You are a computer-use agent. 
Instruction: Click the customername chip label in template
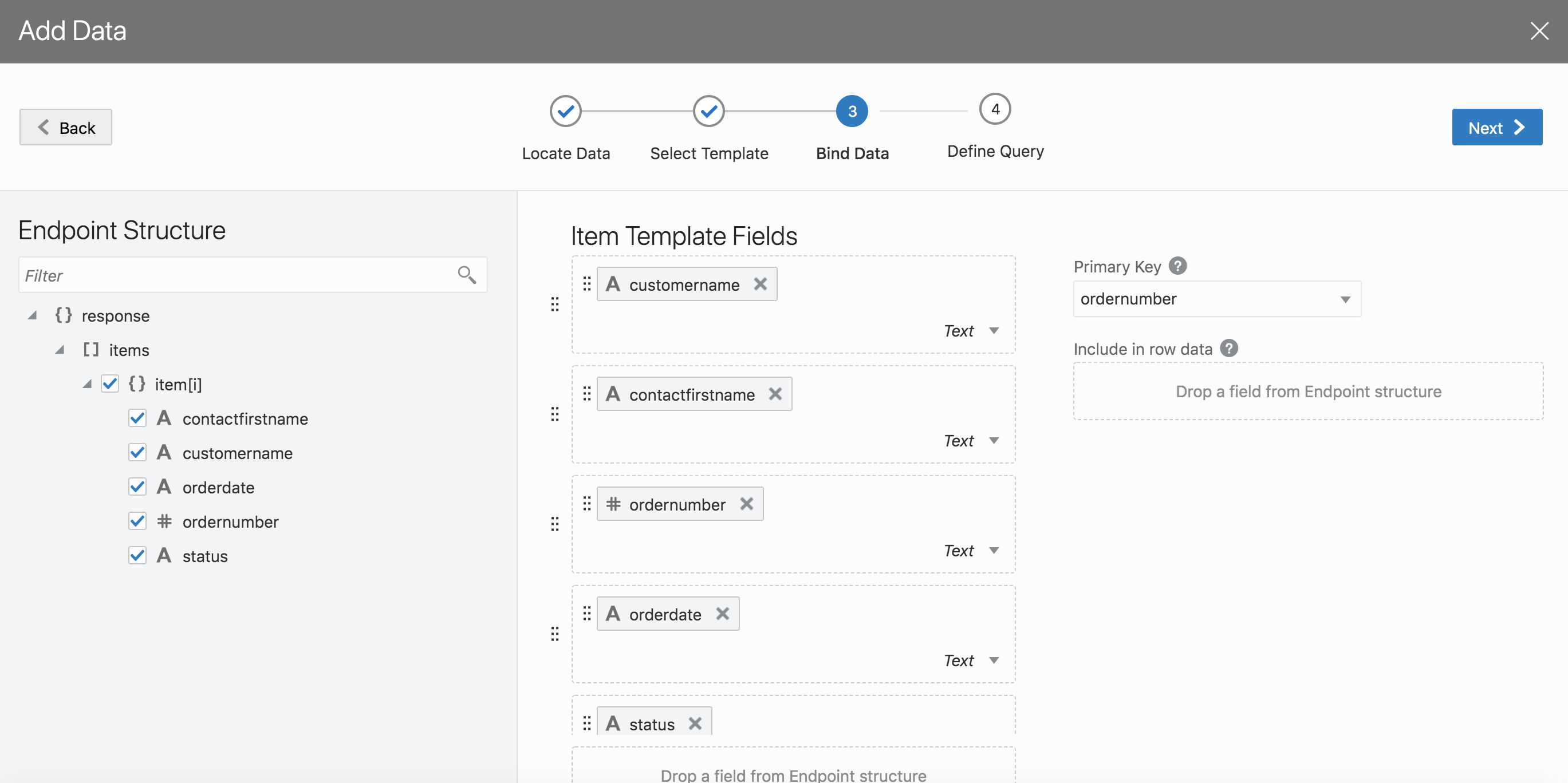(684, 284)
